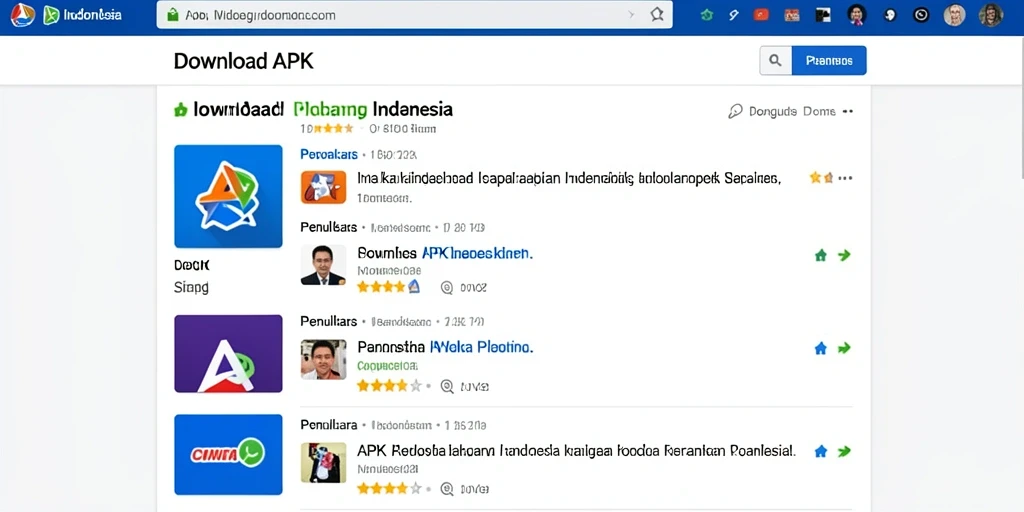
Task: Click the suited man avatar thumbnail
Action: tap(323, 265)
